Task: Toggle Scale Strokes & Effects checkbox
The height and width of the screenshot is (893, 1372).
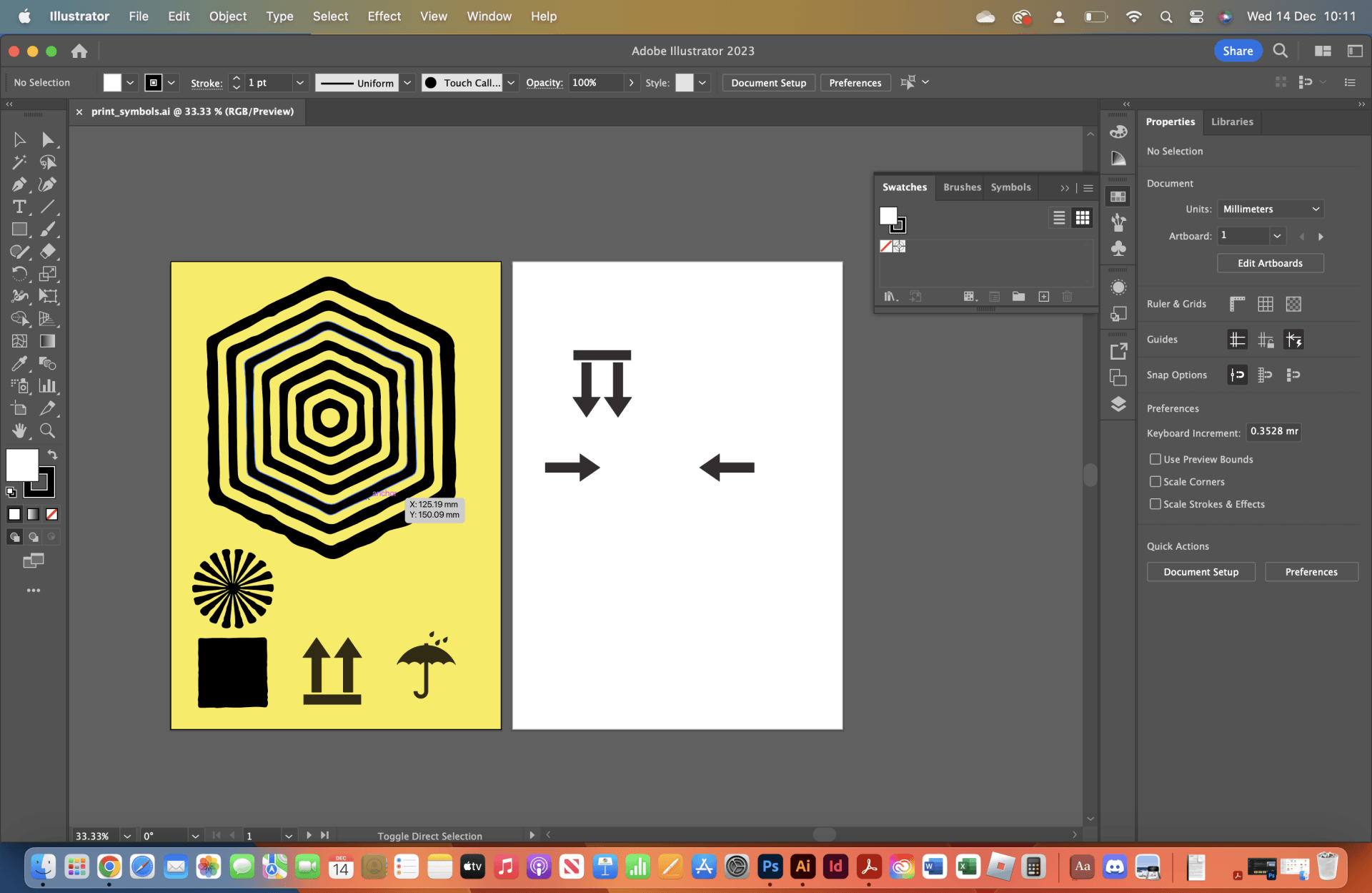Action: (1155, 504)
